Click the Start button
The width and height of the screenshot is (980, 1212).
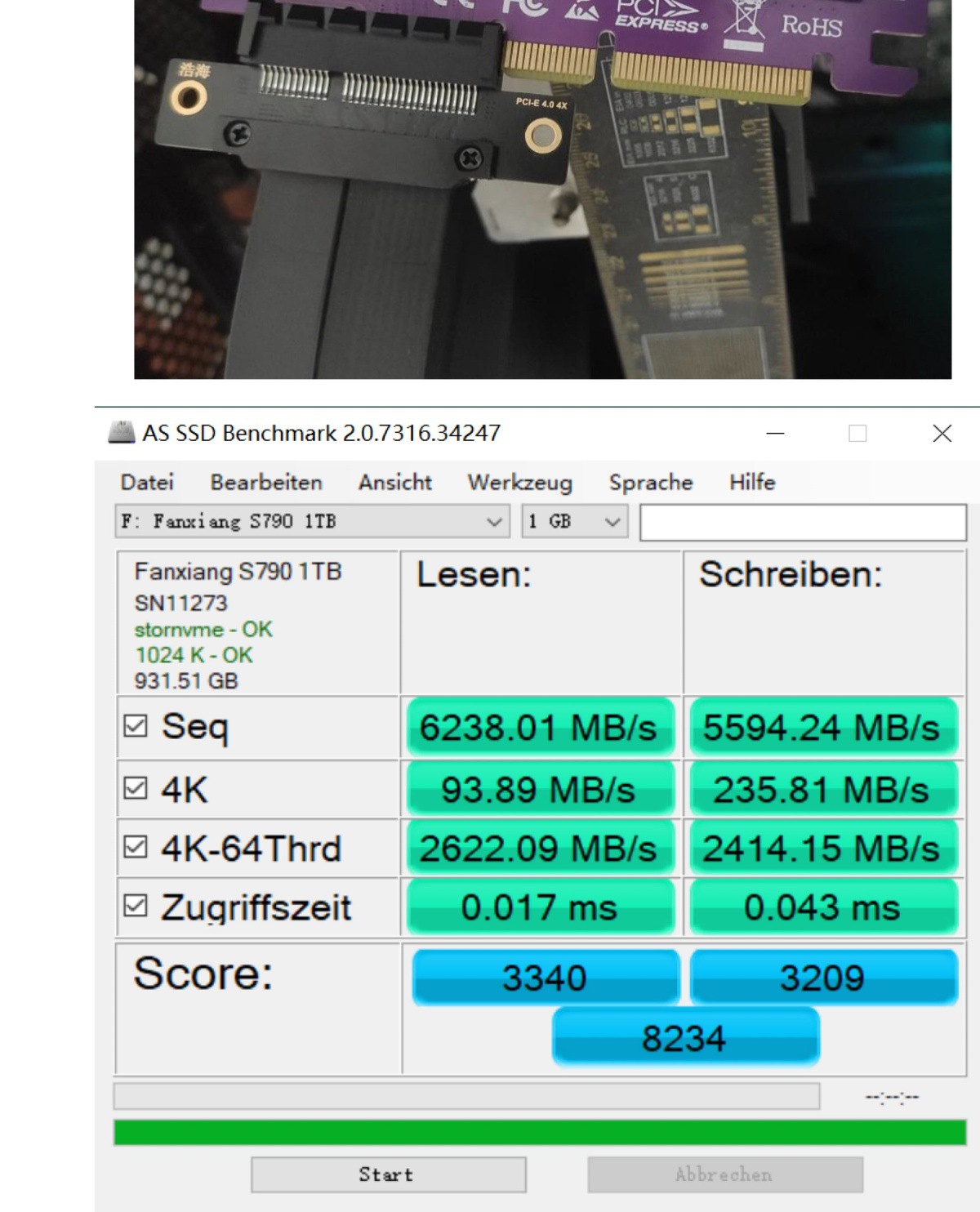click(x=388, y=1174)
